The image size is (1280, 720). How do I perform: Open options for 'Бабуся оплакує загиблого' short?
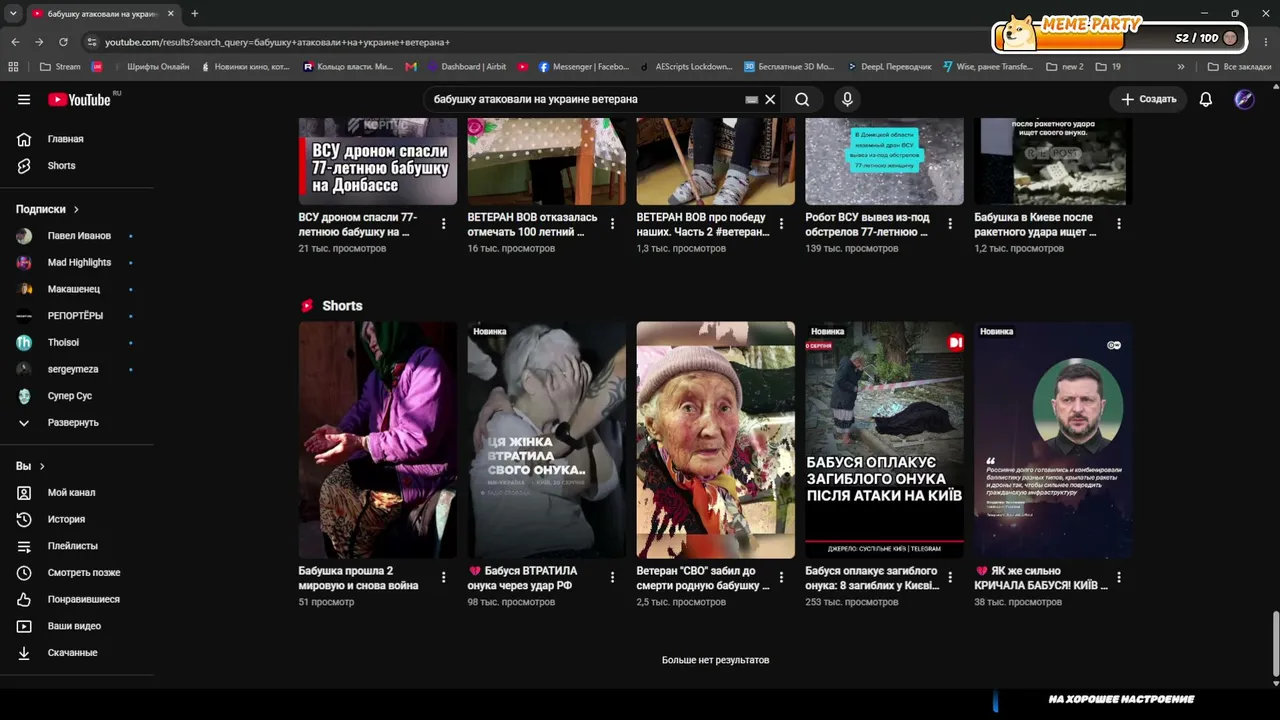[951, 578]
